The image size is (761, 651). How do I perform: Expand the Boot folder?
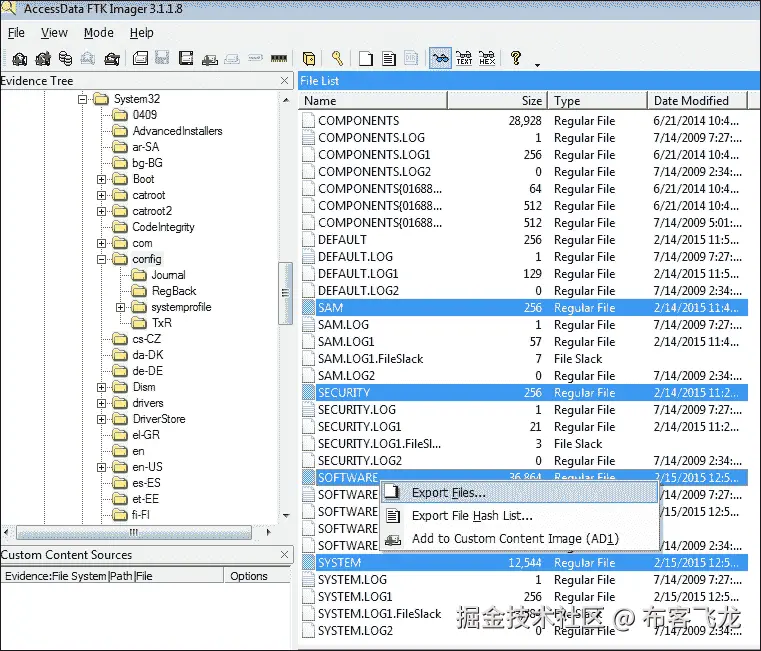coord(101,179)
